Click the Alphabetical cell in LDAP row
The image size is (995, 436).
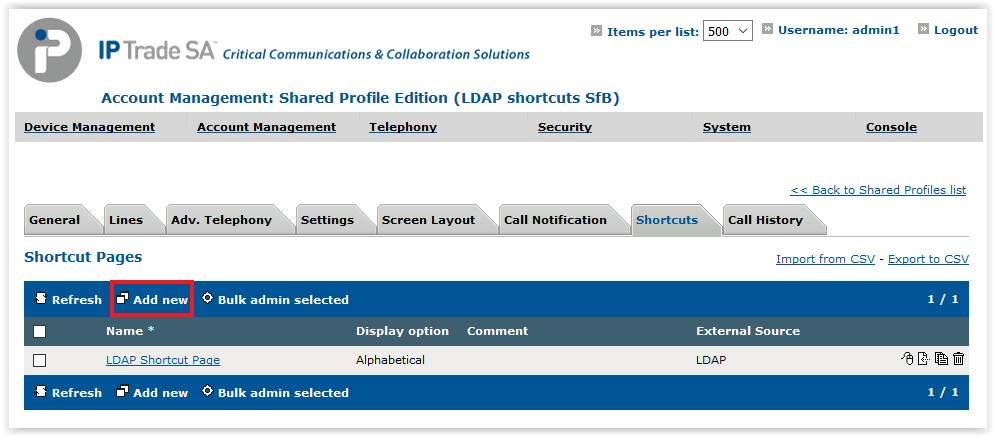coord(390,360)
